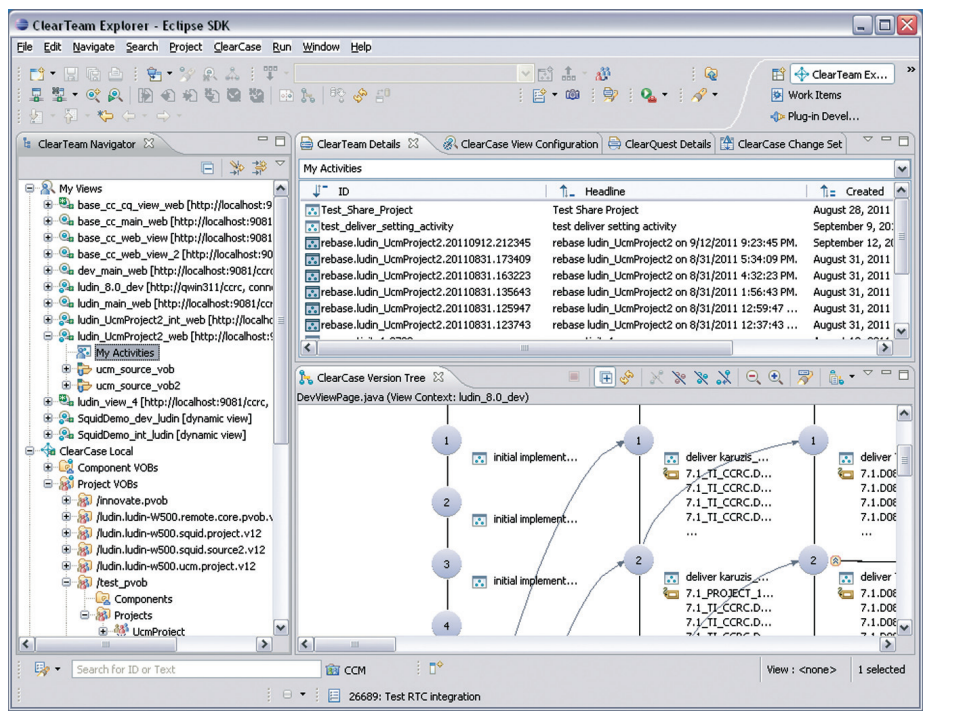Select the Test_Share_Project activity row

pos(365,211)
